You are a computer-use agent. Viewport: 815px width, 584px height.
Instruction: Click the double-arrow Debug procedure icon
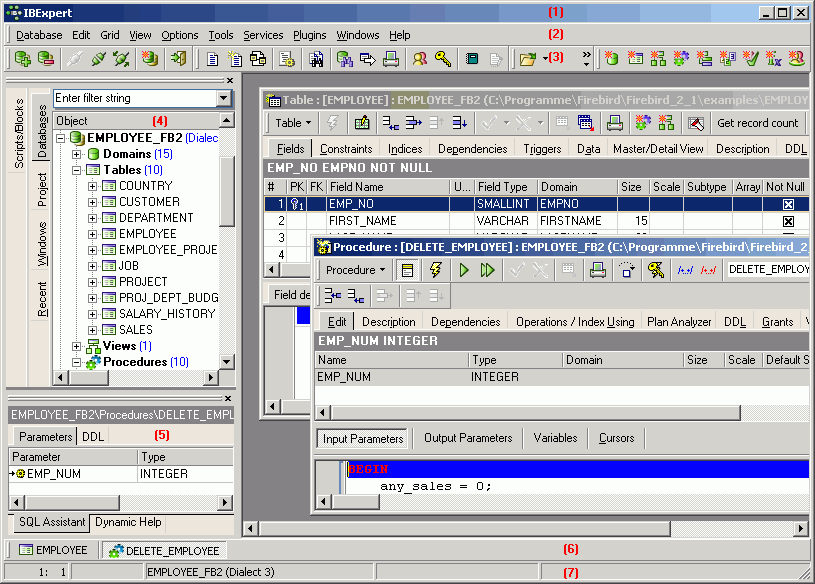[488, 270]
